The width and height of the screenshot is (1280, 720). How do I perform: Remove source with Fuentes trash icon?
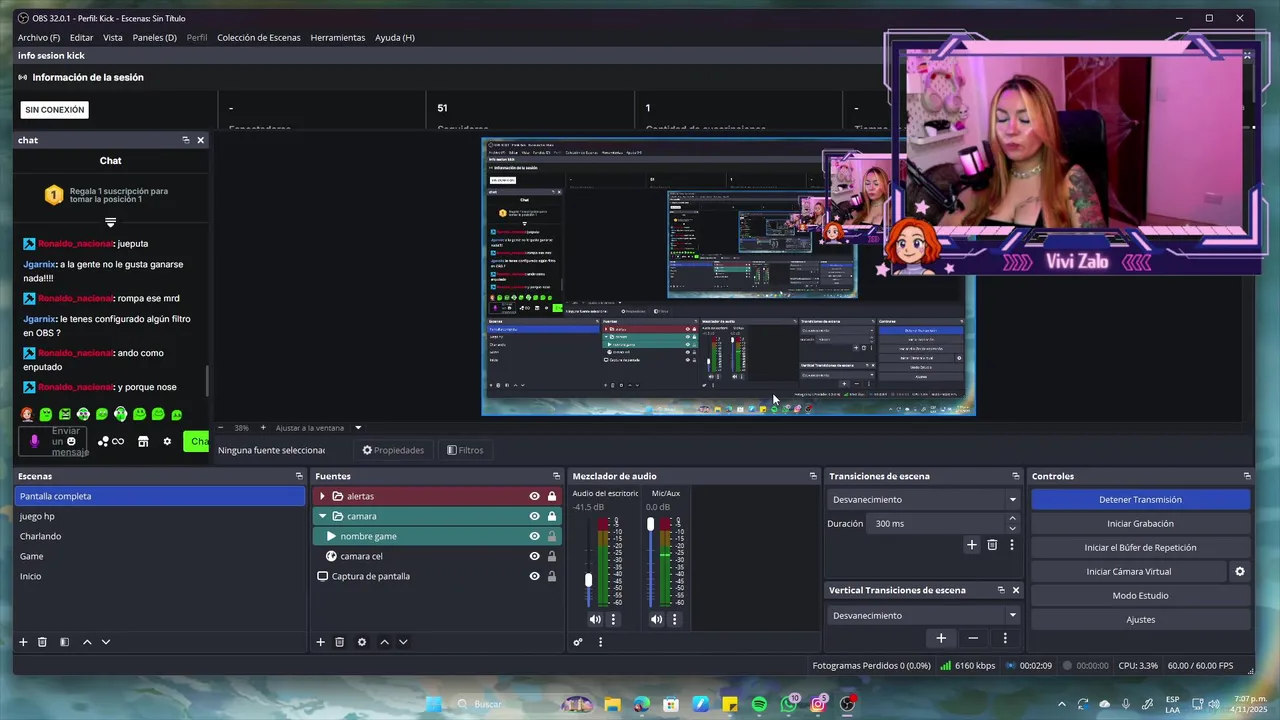(x=339, y=642)
